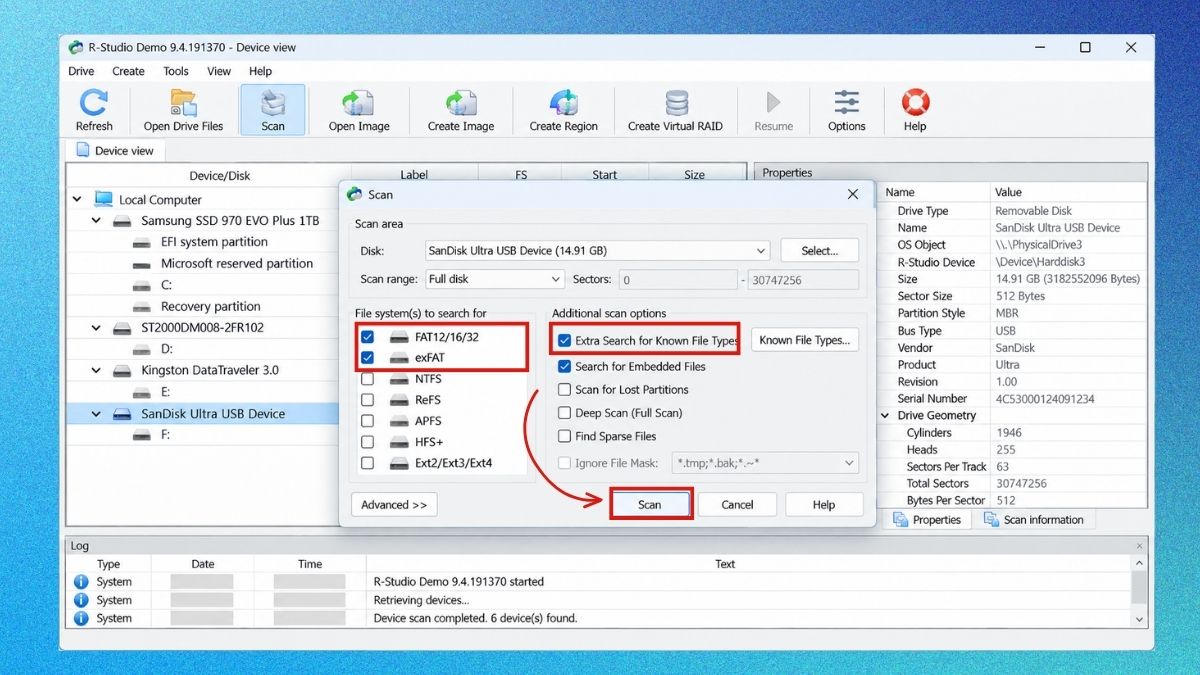Switch to the Device view tab
The image size is (1200, 675).
pyautogui.click(x=116, y=150)
